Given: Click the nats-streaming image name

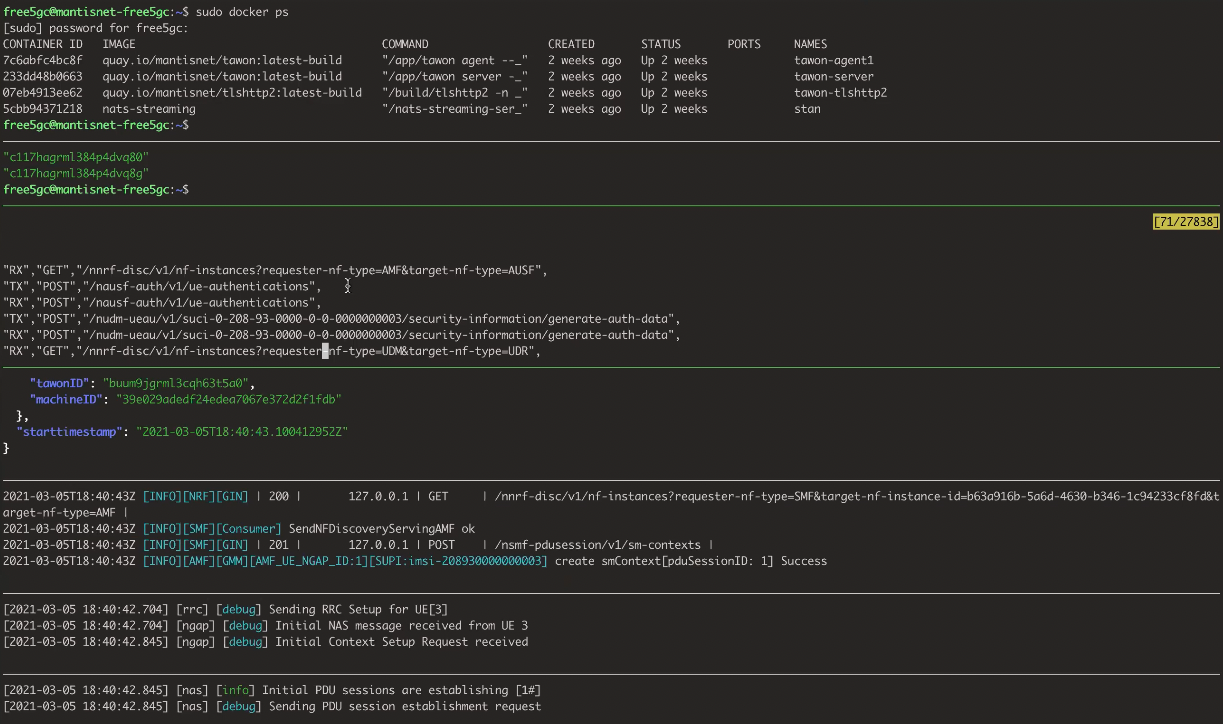Looking at the screenshot, I should (x=149, y=109).
